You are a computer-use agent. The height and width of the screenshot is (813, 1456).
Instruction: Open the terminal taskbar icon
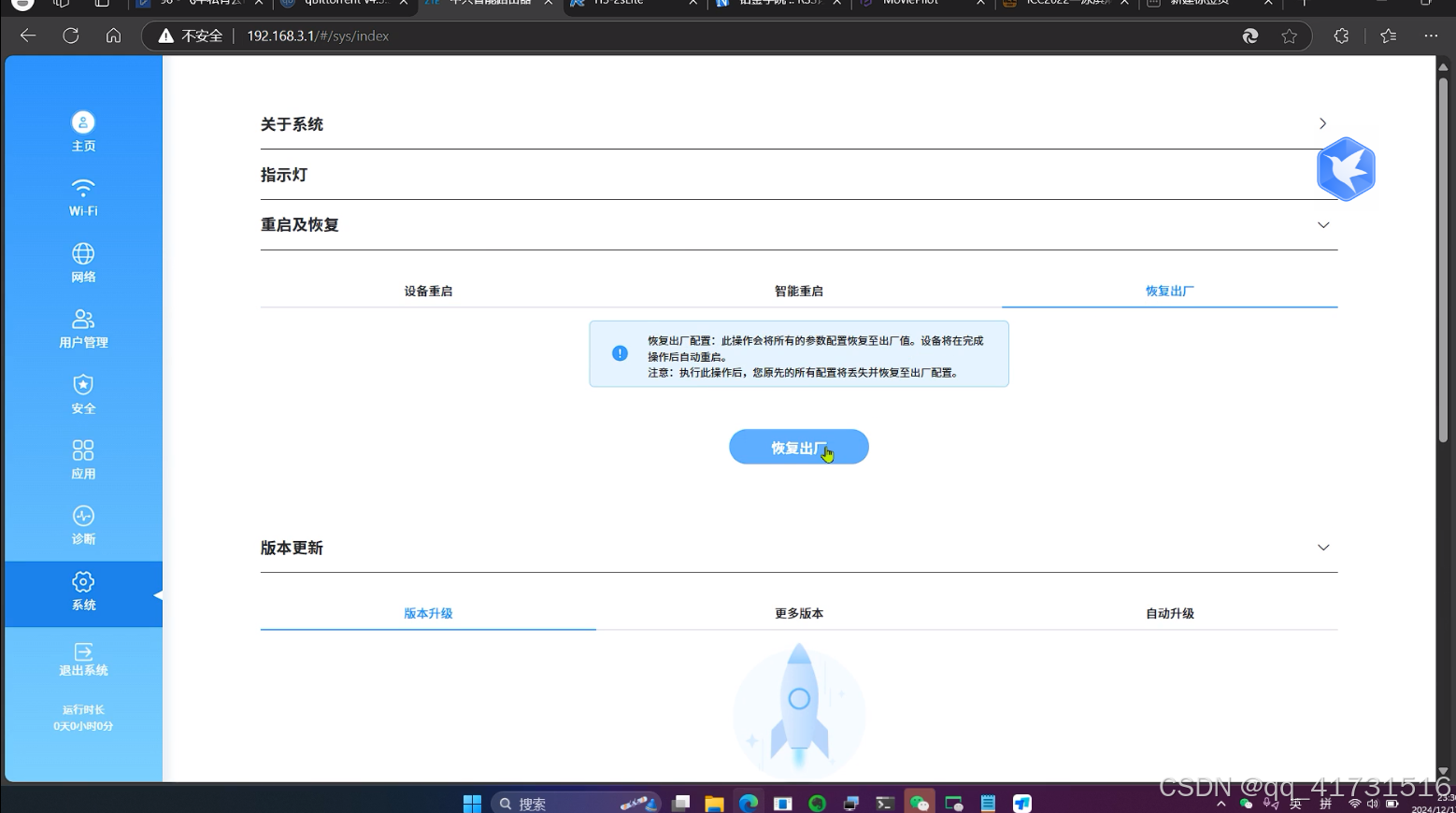click(x=885, y=804)
